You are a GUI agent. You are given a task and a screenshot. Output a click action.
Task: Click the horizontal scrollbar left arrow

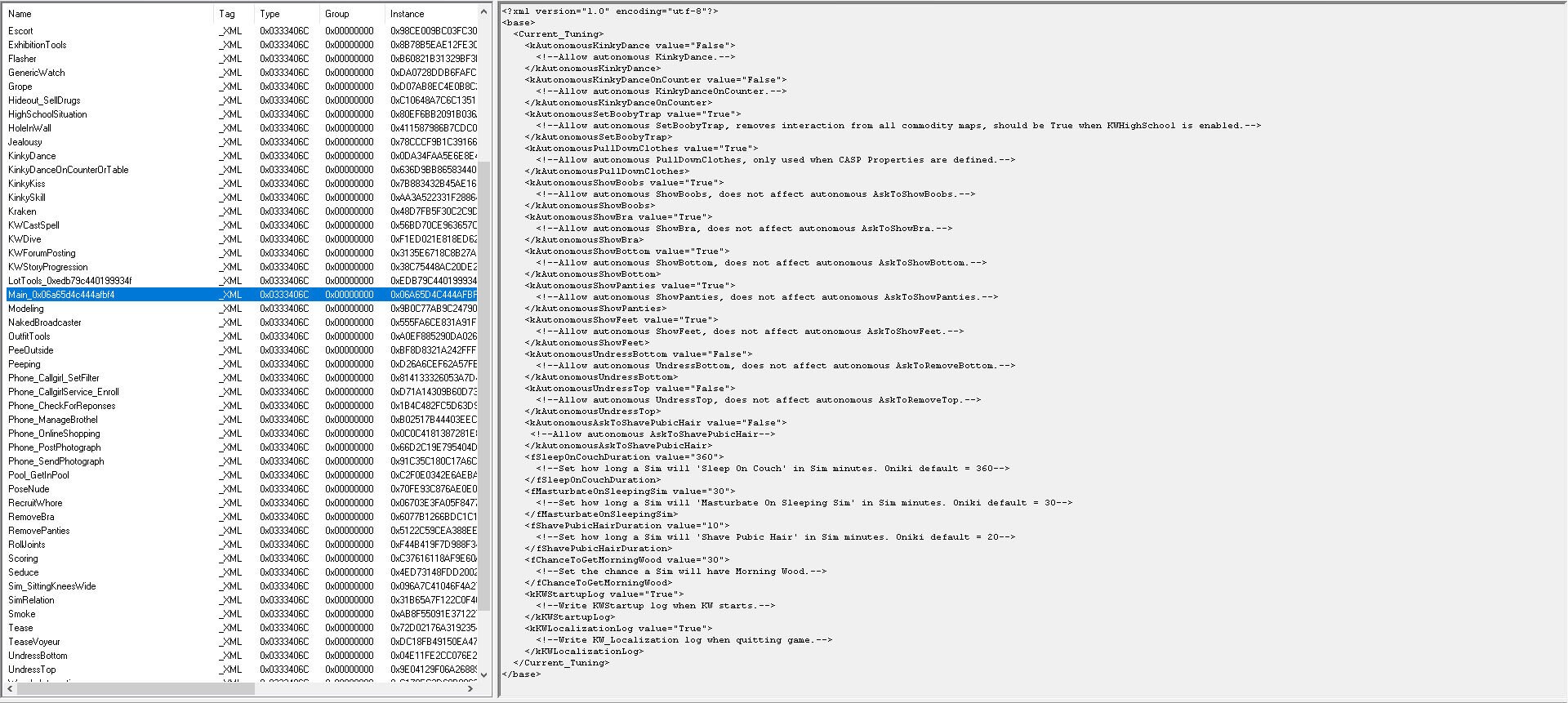coord(11,689)
